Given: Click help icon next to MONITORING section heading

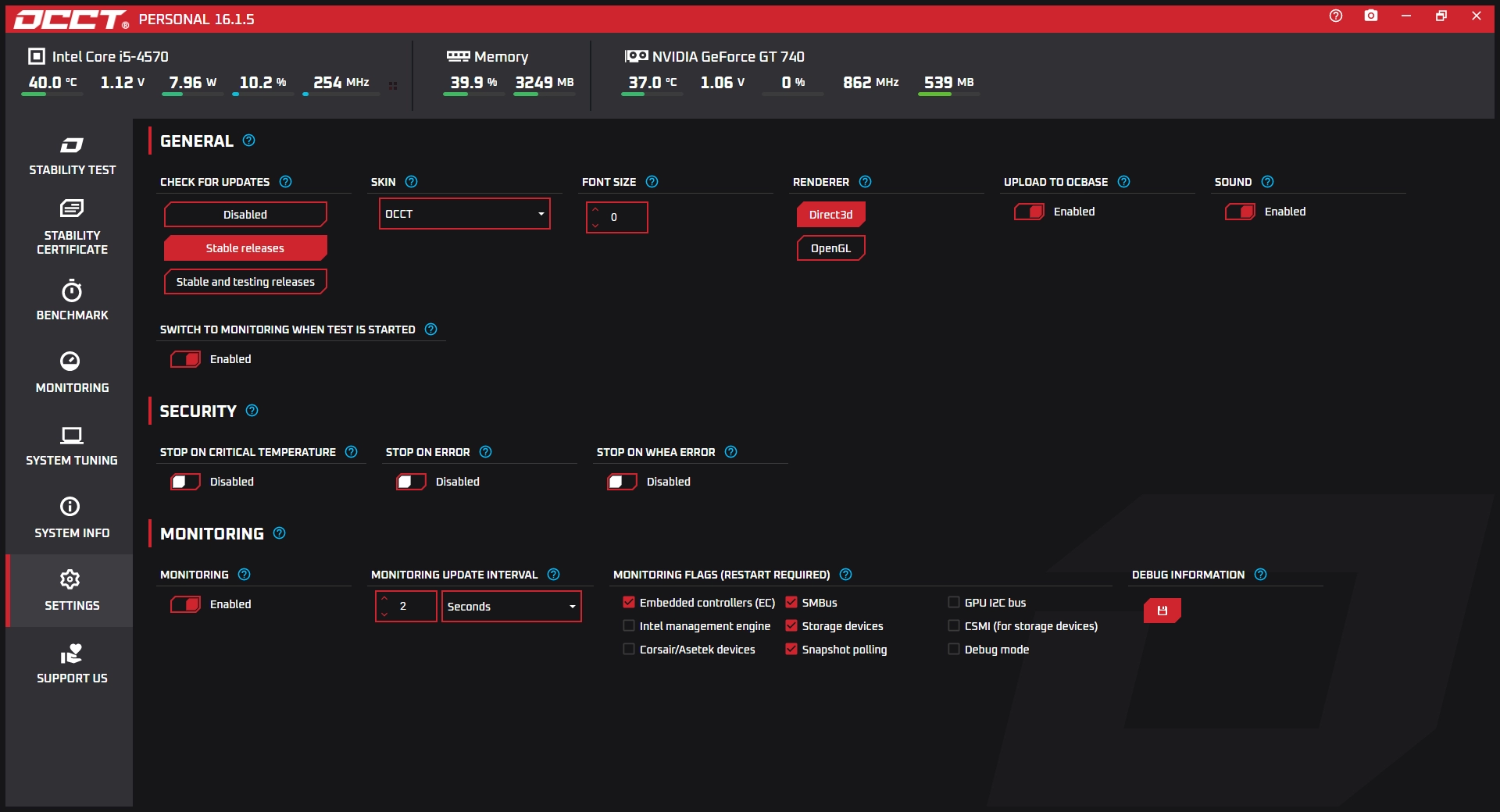Looking at the screenshot, I should pyautogui.click(x=280, y=533).
